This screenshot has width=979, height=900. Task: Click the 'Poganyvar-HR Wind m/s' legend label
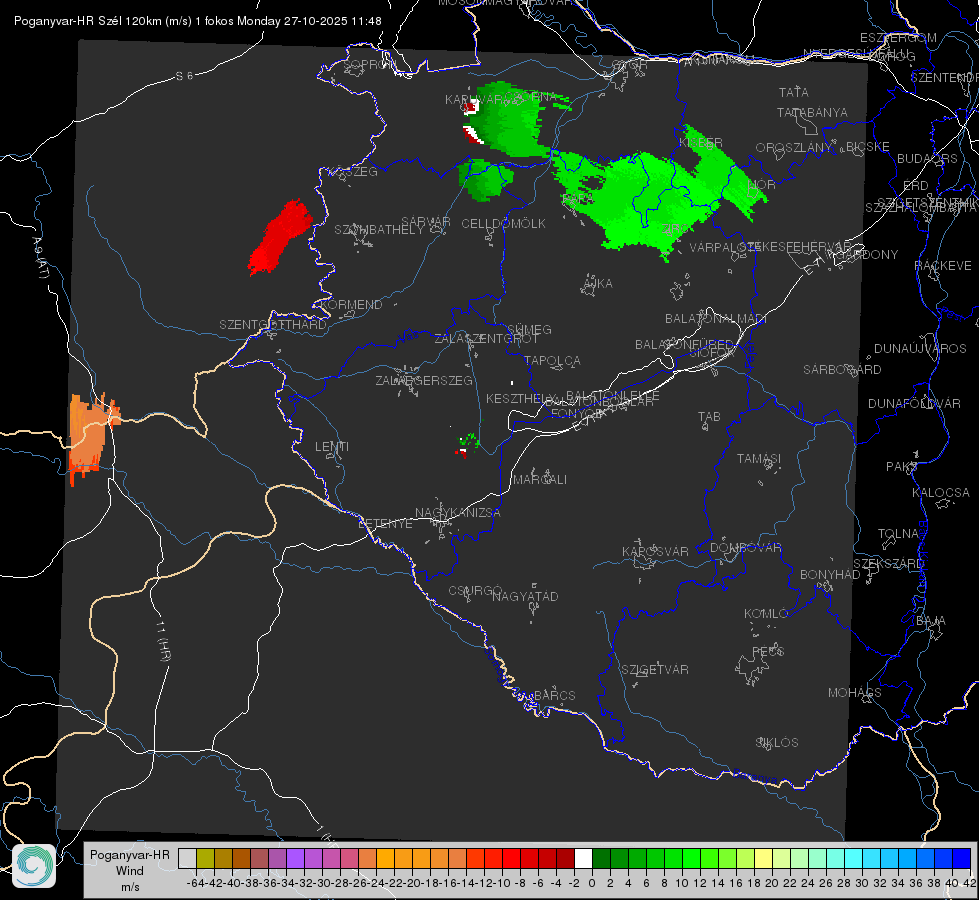point(130,871)
